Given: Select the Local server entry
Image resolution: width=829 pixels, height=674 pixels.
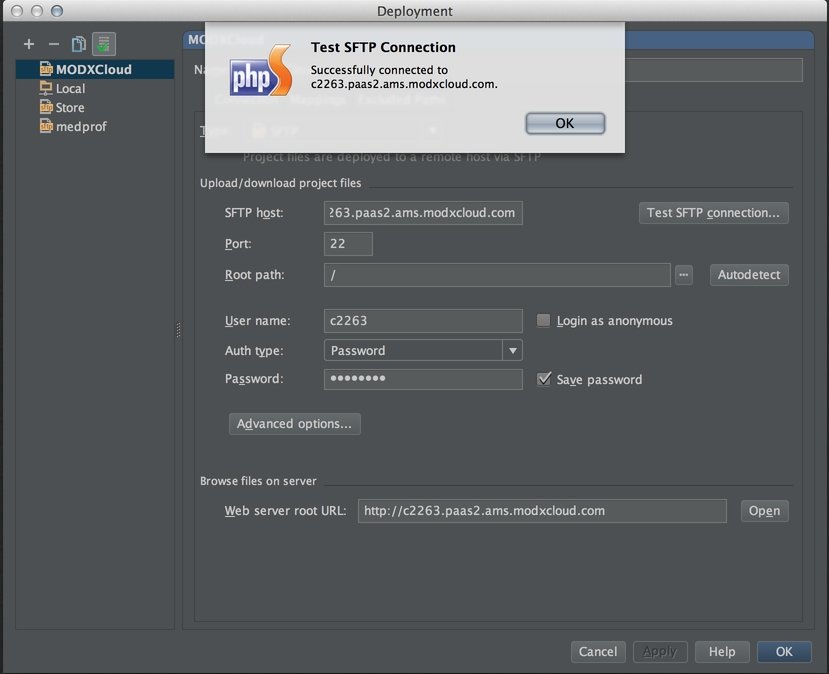Looking at the screenshot, I should tap(70, 89).
